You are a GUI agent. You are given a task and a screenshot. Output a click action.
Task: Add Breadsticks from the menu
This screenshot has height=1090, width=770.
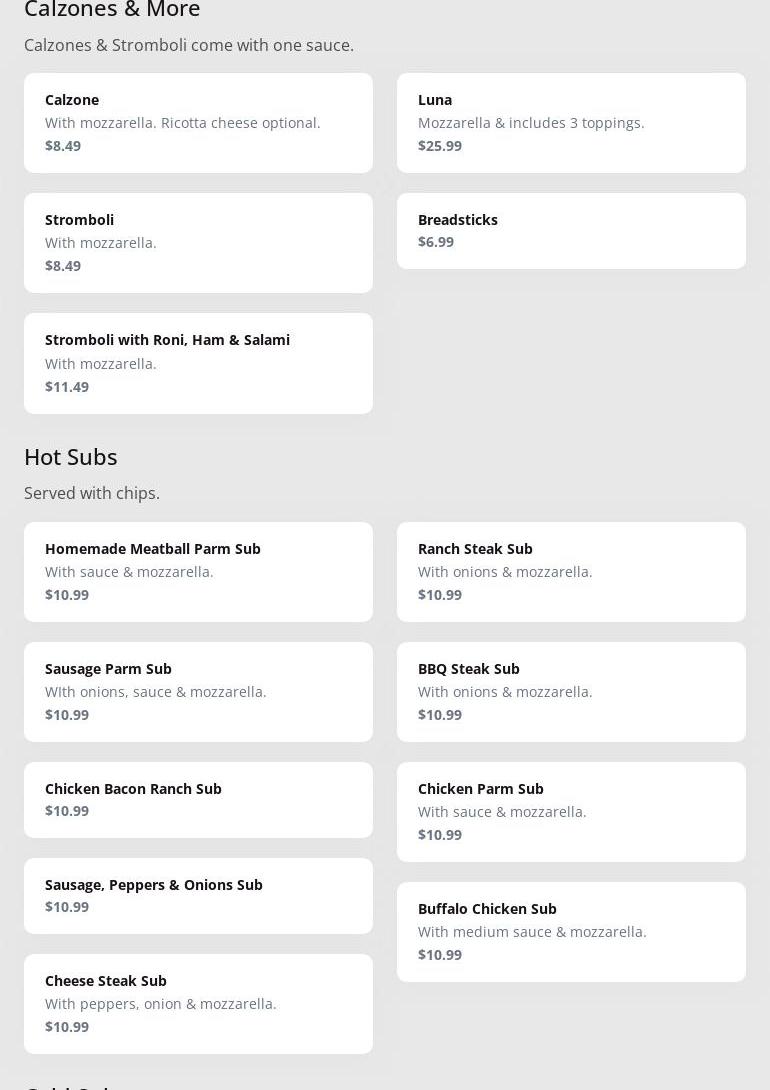click(571, 231)
